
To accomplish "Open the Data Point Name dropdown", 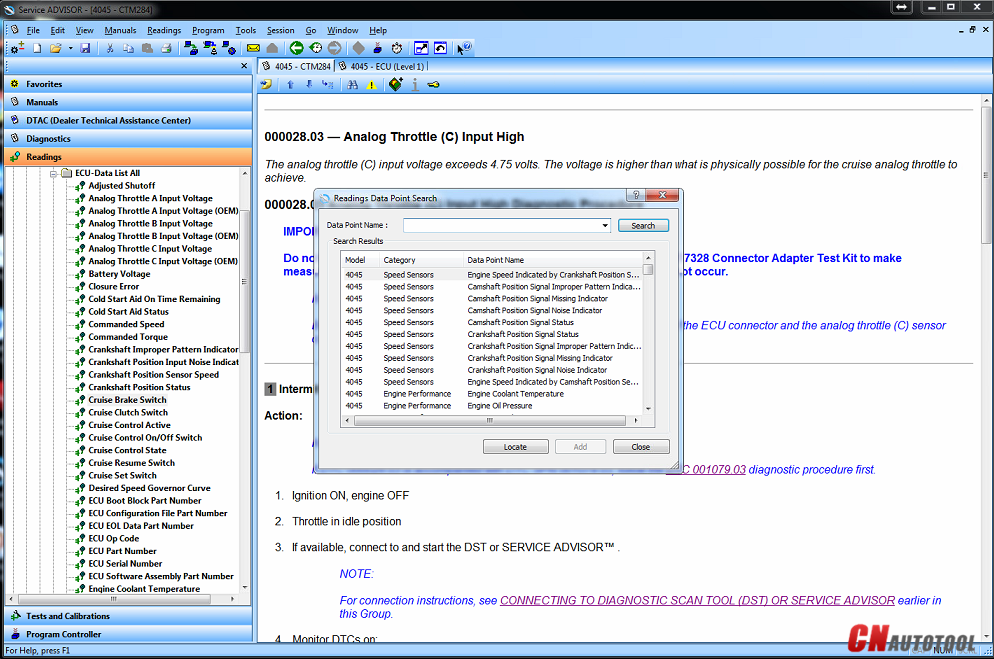I will [605, 226].
